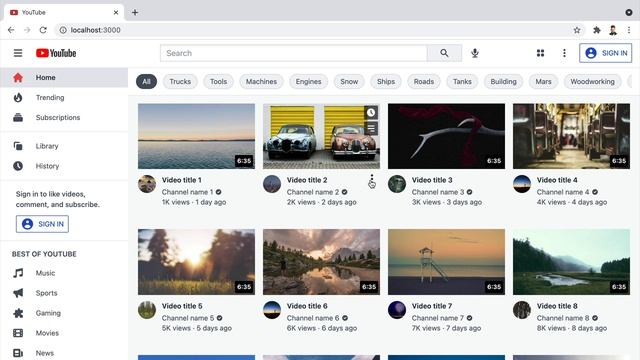Click Add to queue icon on Video 2 thumbnail

(x=371, y=129)
